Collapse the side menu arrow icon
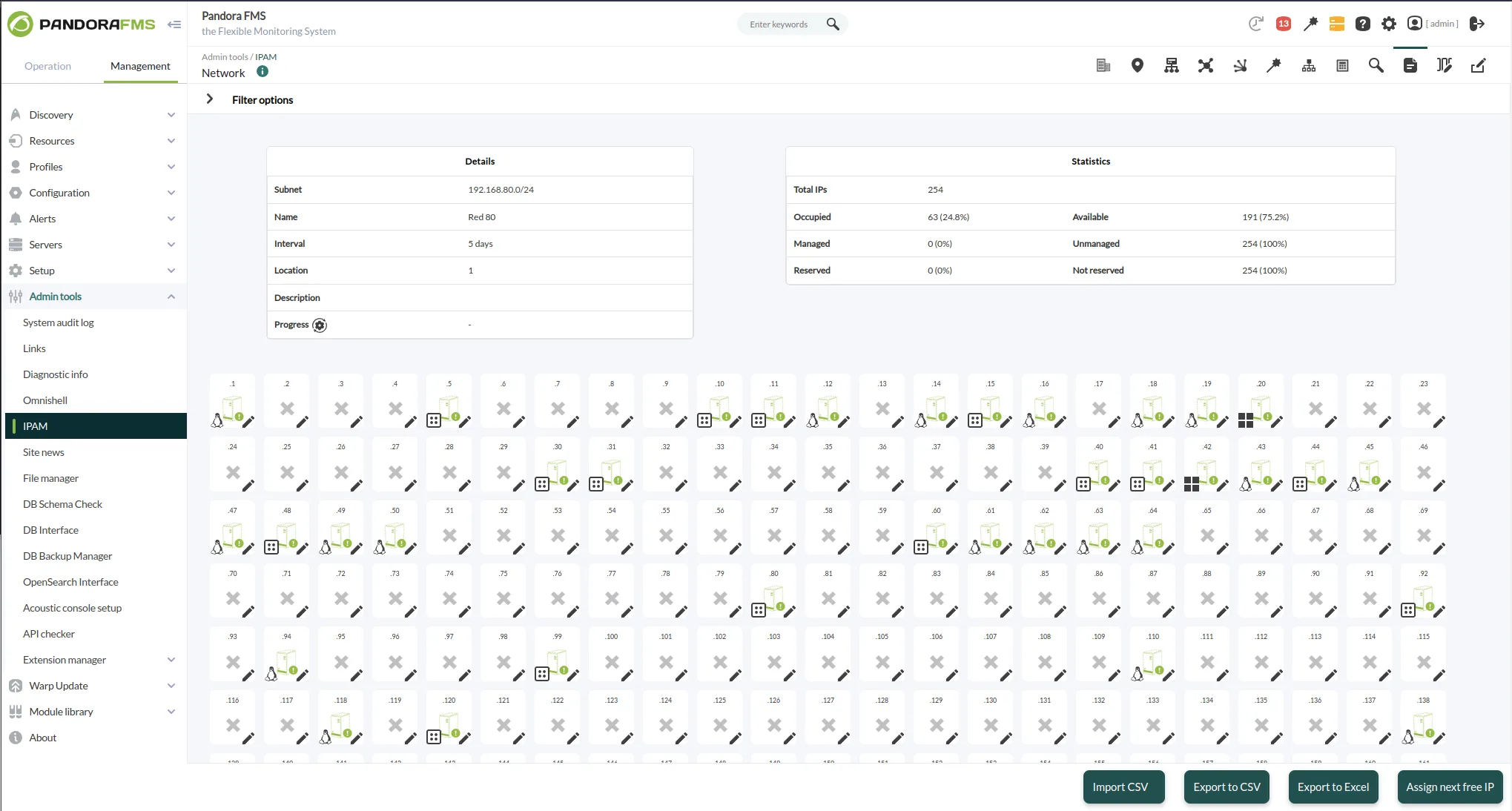 174,24
